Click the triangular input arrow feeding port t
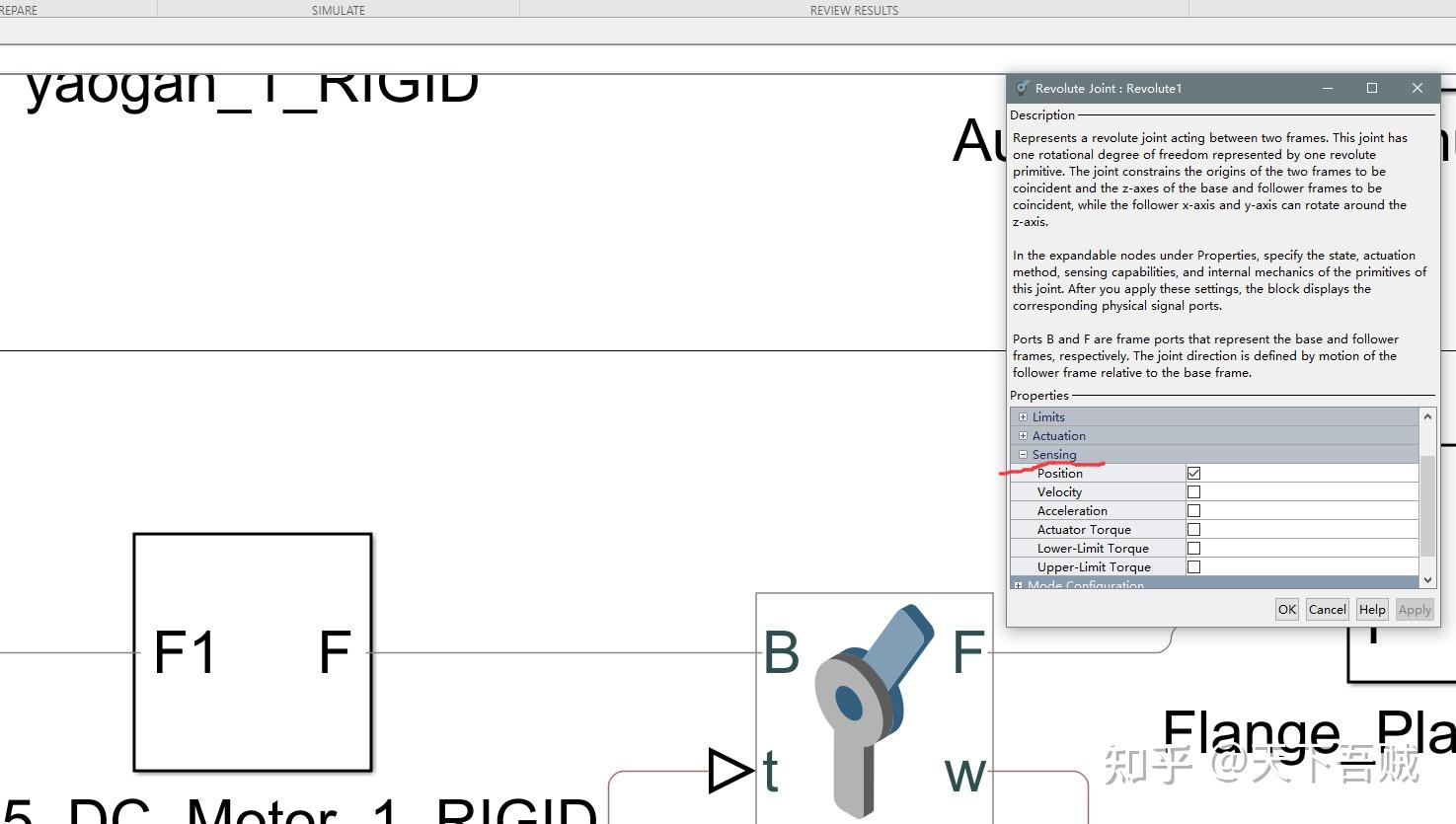The width and height of the screenshot is (1456, 824). pyautogui.click(x=728, y=772)
